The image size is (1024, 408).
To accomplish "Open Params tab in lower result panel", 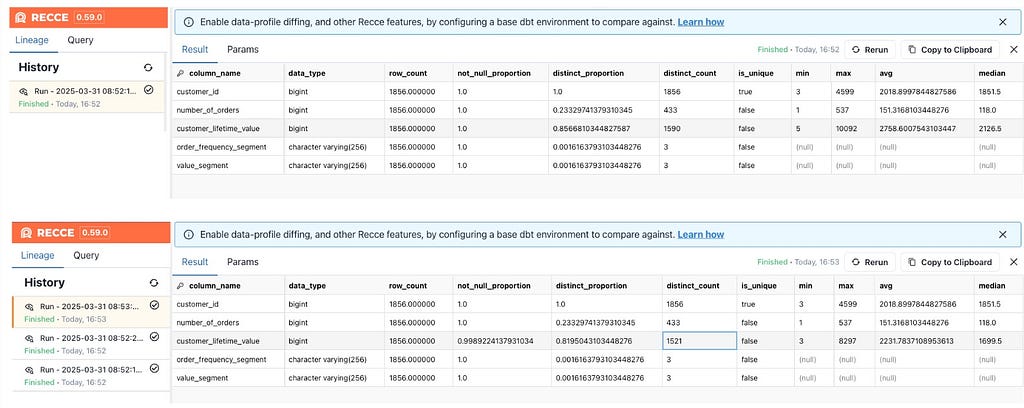I will click(x=243, y=262).
